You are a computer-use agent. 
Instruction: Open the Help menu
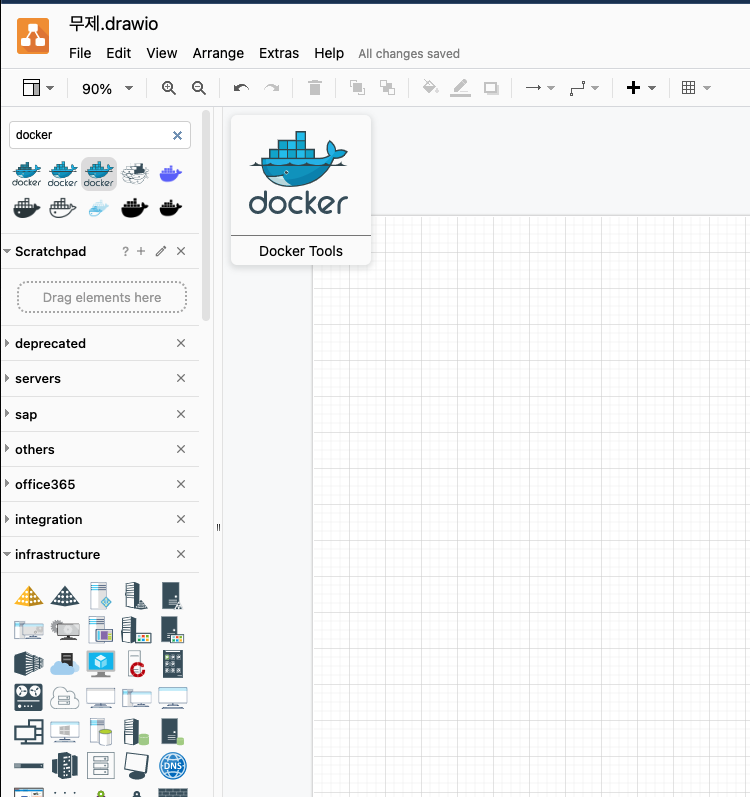pyautogui.click(x=329, y=53)
